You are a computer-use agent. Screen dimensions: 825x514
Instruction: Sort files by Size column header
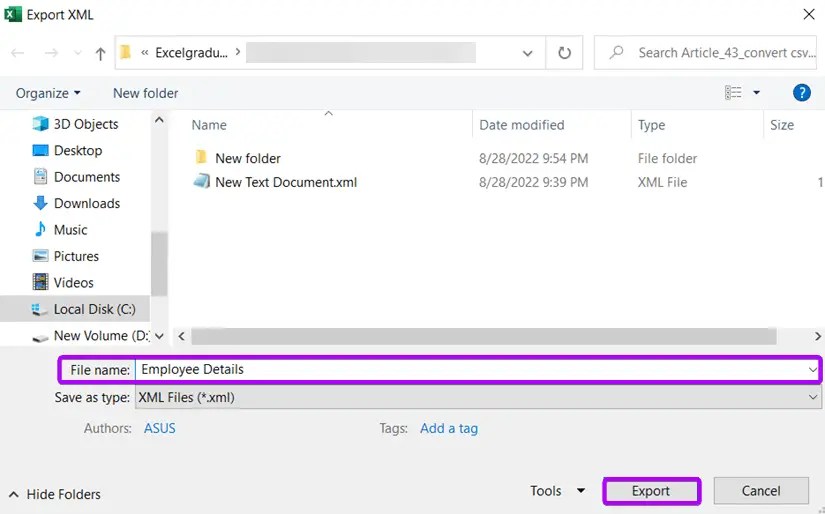pos(782,125)
